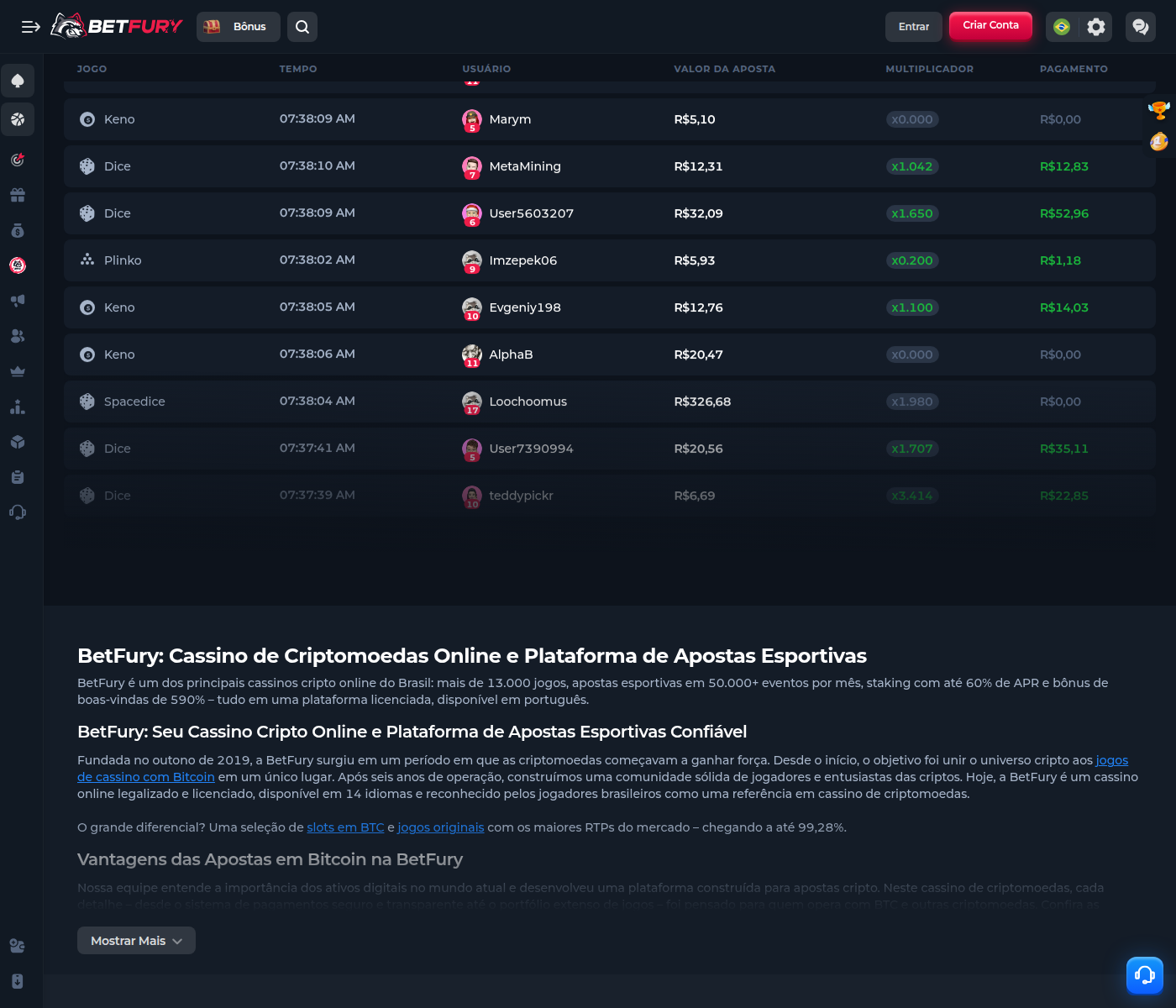The image size is (1176, 1008).
Task: Open settings with the gear icon
Action: [1096, 27]
